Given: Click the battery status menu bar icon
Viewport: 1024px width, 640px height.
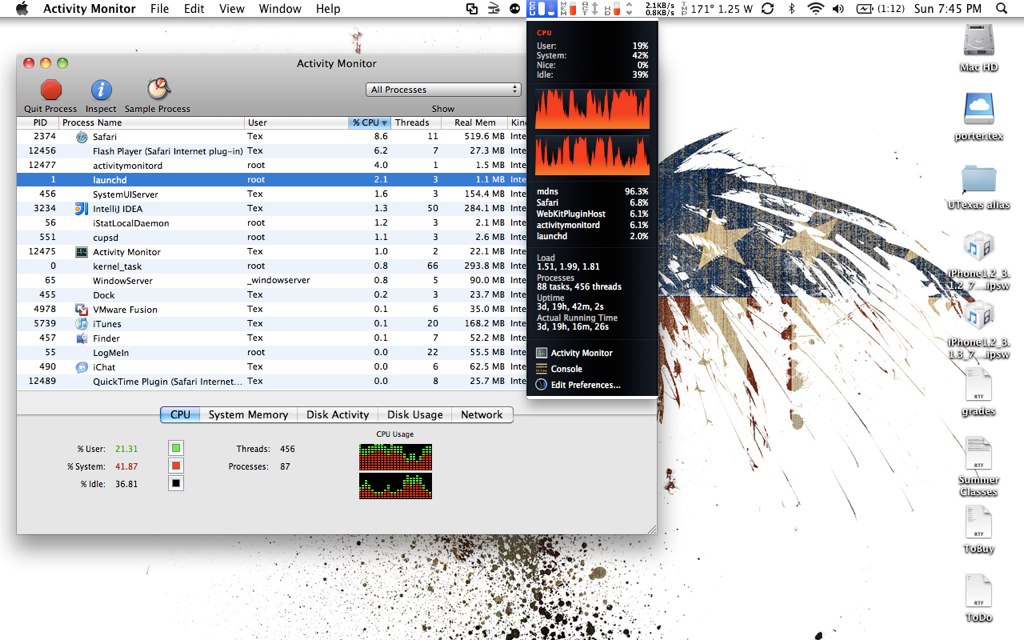Looking at the screenshot, I should pyautogui.click(x=880, y=8).
